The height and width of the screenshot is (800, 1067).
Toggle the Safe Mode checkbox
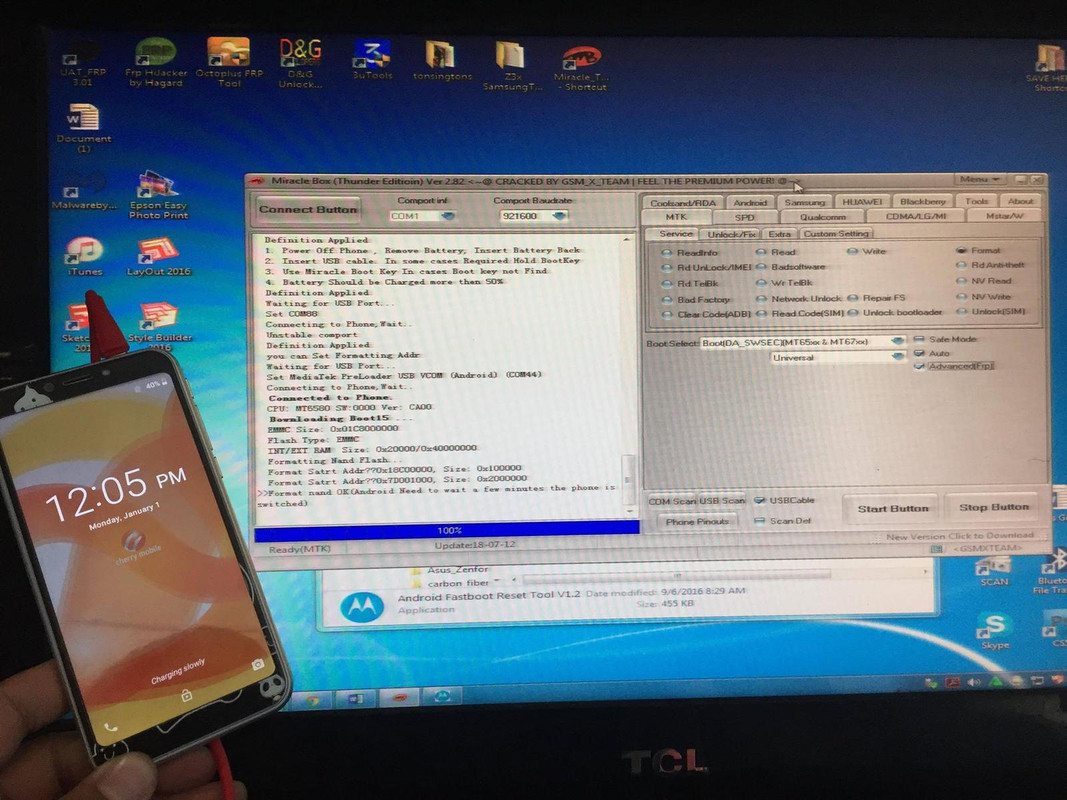tap(945, 339)
